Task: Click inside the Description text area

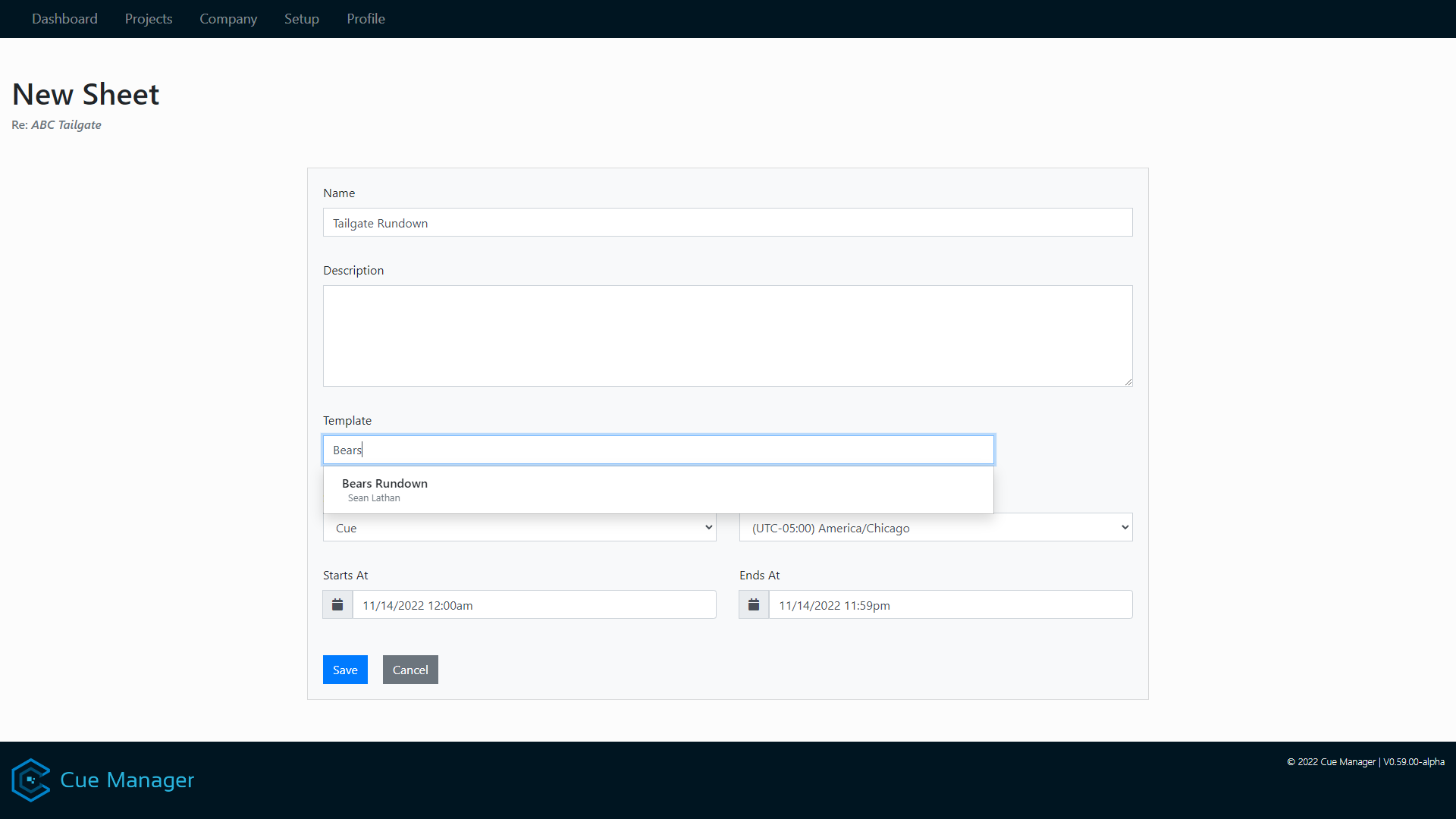Action: 727,336
